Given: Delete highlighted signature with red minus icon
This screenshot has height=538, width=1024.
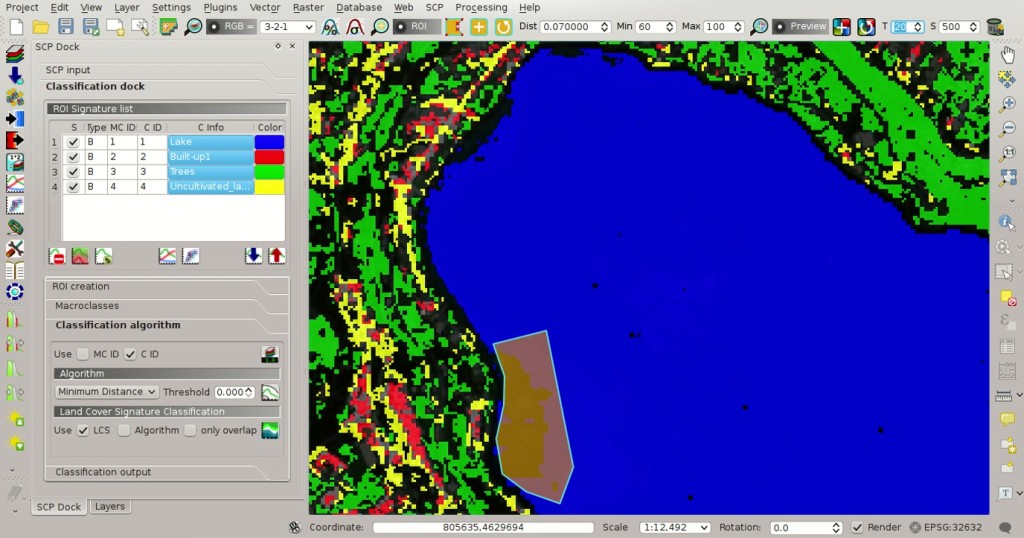Looking at the screenshot, I should click(x=57, y=256).
